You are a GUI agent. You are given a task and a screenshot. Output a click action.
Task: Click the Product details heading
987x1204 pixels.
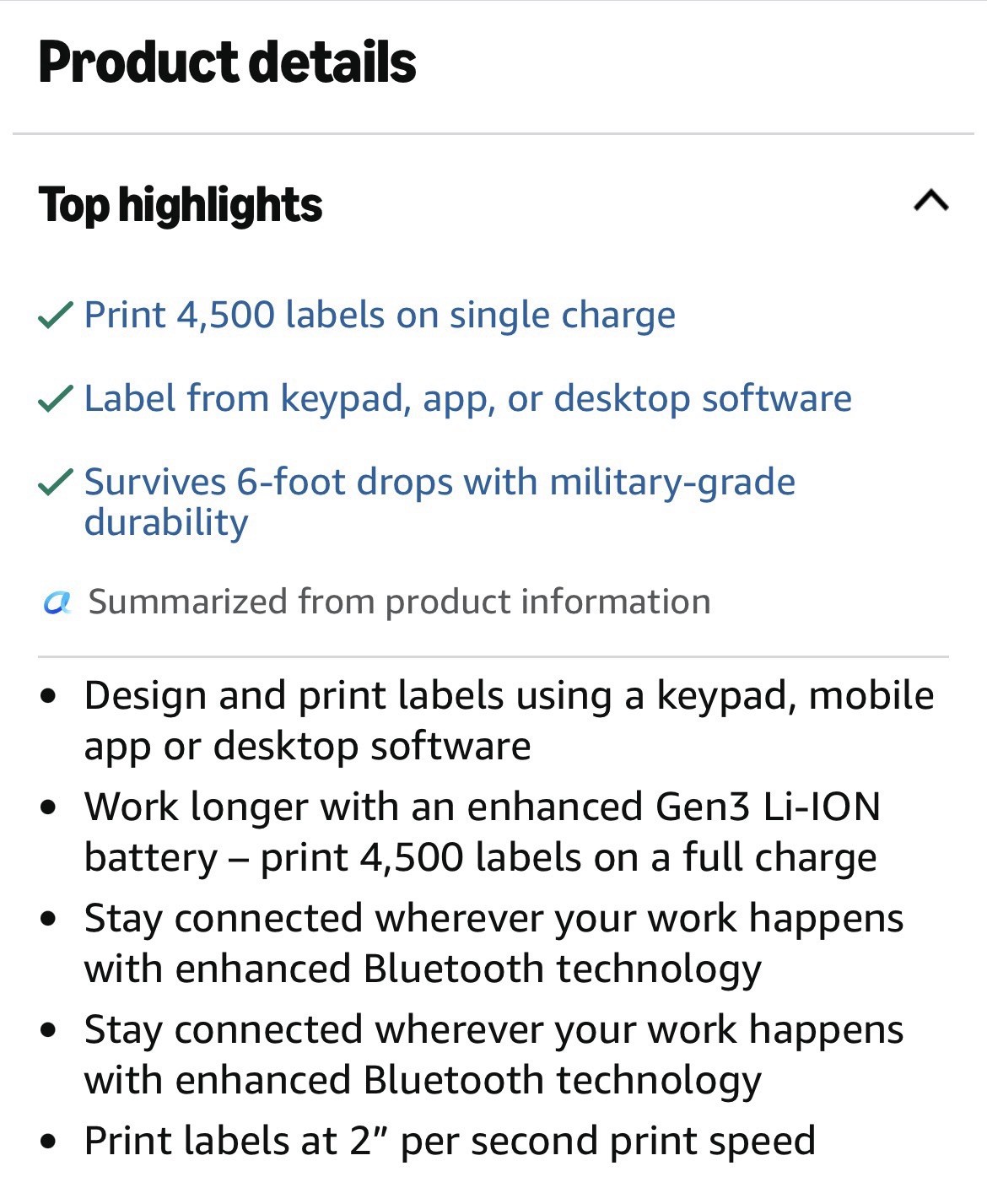point(228,63)
